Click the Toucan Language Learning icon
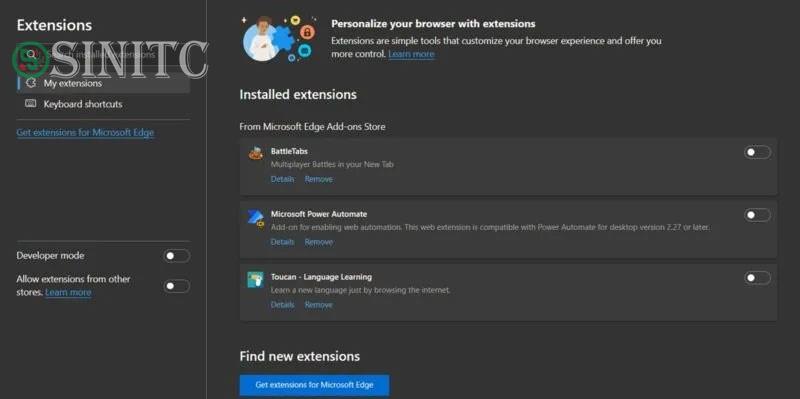This screenshot has width=800, height=399. [256, 280]
